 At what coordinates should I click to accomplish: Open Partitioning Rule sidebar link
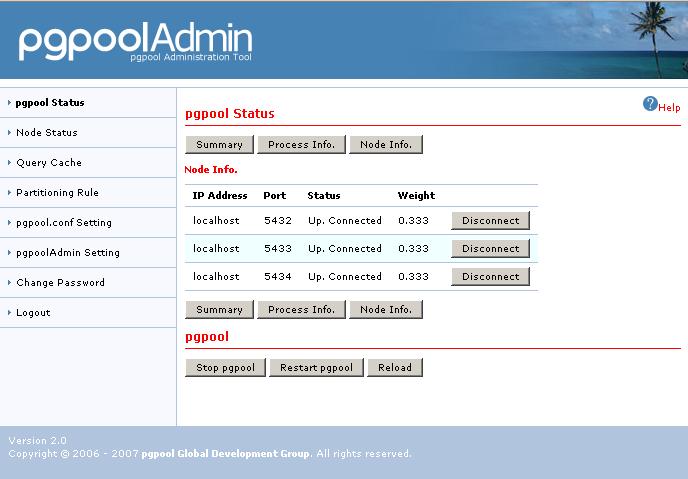coord(57,192)
